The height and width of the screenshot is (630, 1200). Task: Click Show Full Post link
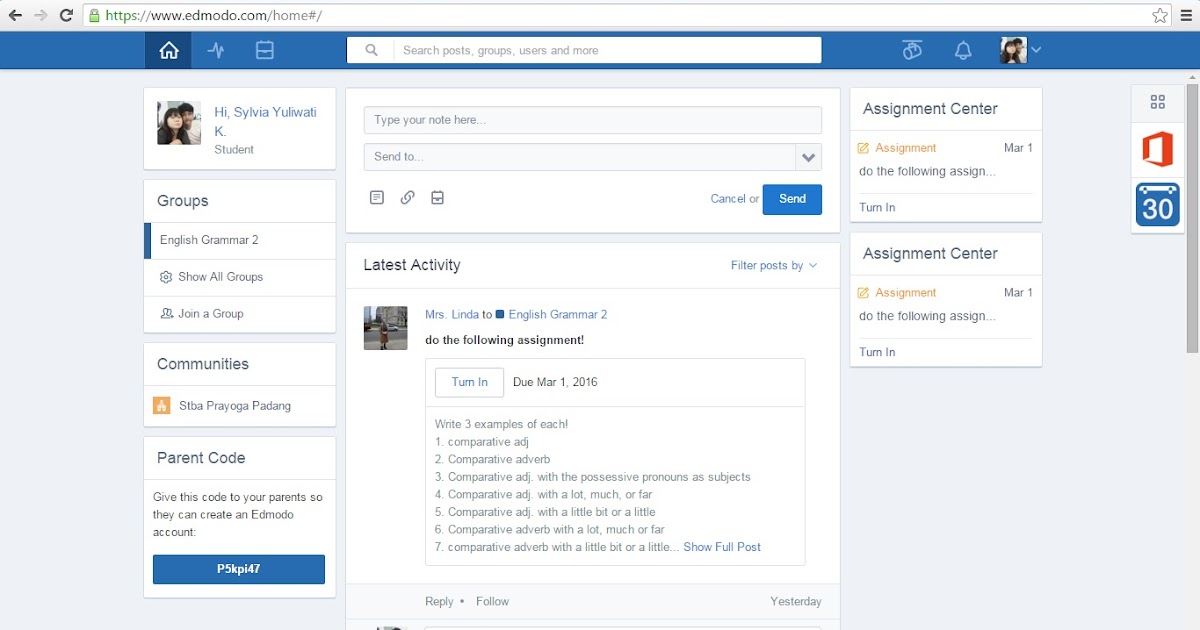(x=722, y=547)
